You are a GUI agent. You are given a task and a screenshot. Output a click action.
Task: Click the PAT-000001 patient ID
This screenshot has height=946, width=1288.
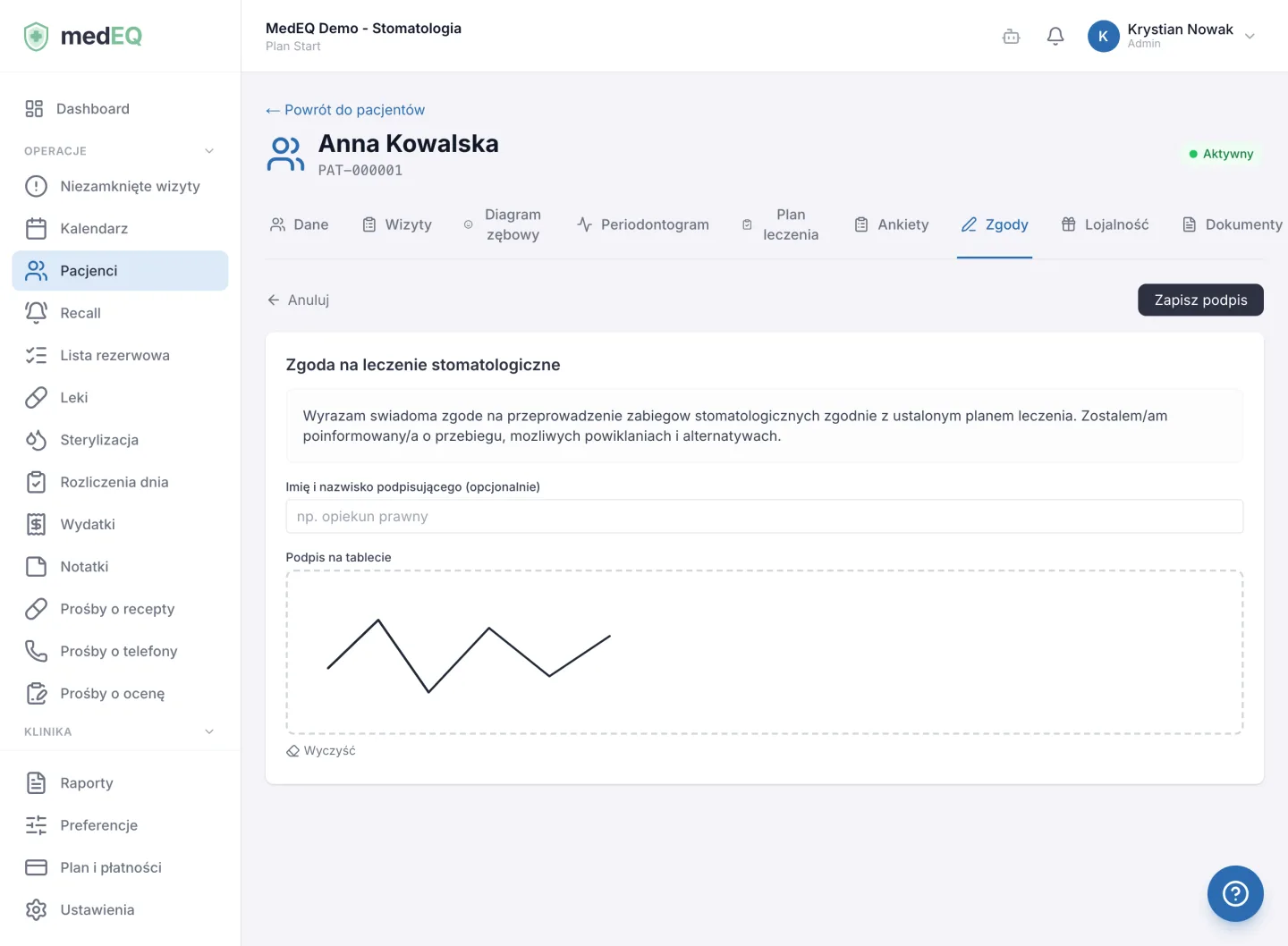point(360,171)
